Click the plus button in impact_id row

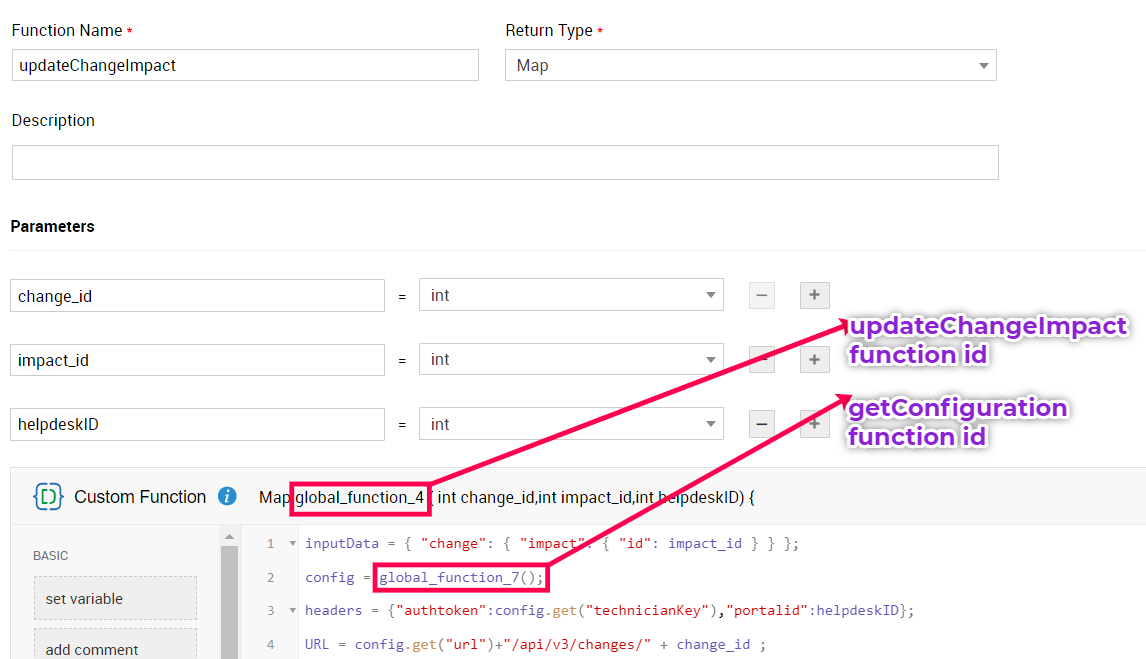[814, 360]
